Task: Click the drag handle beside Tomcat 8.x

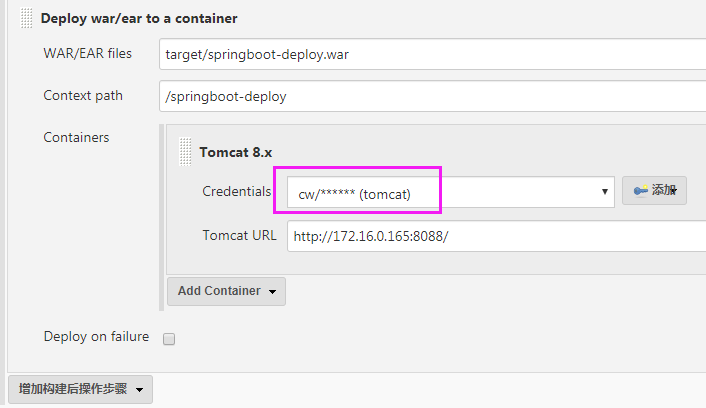Action: pyautogui.click(x=185, y=152)
